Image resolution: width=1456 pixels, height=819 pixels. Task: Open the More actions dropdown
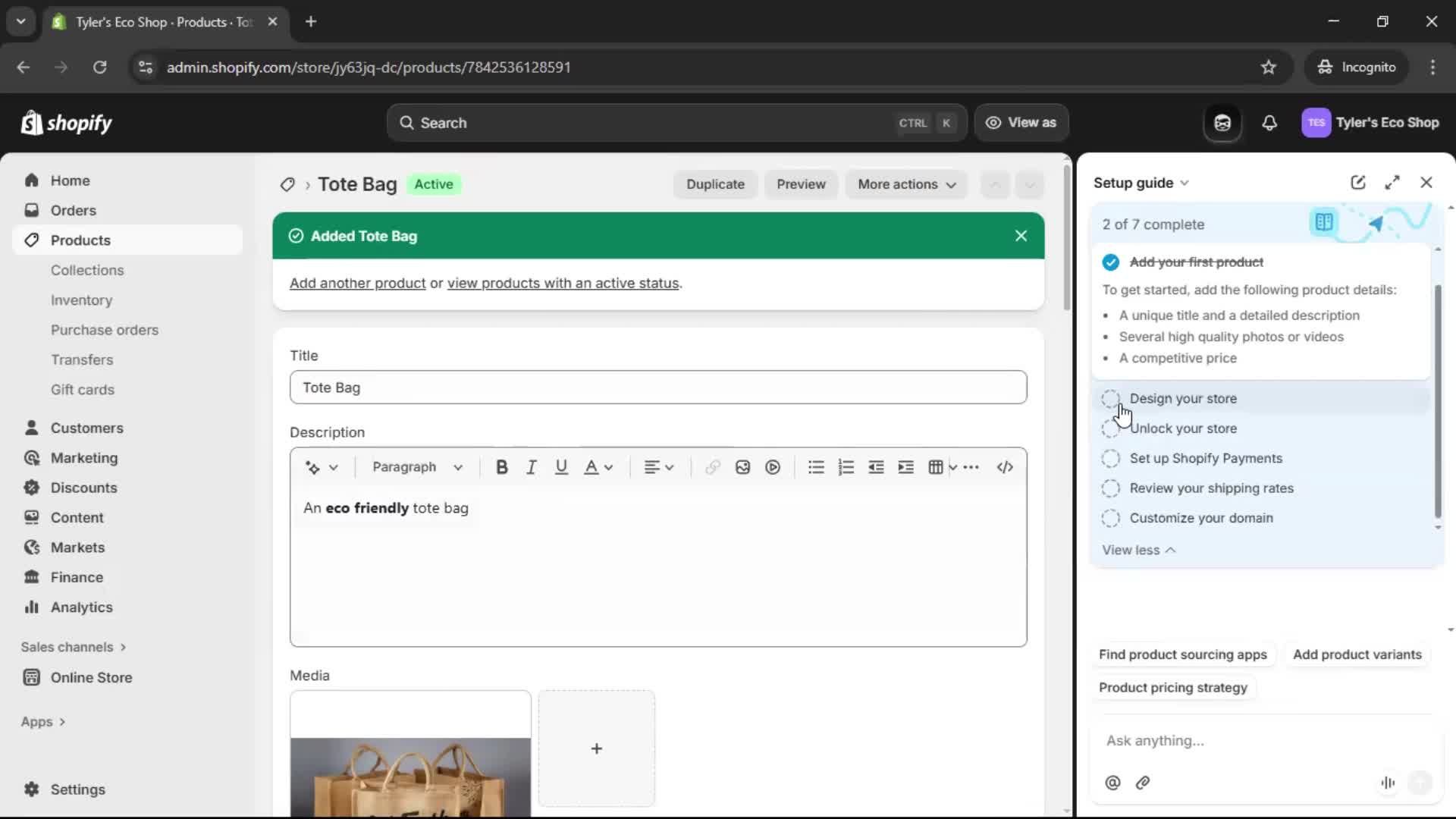(905, 184)
